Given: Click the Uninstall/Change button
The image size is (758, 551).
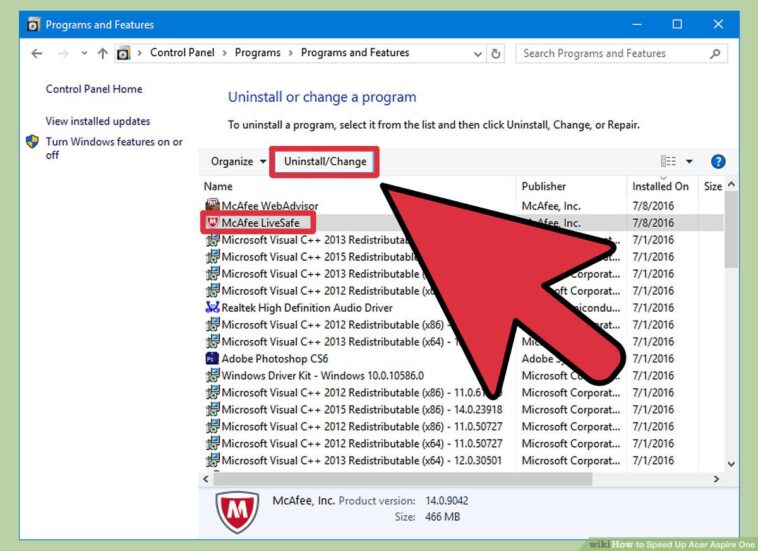Looking at the screenshot, I should (325, 161).
